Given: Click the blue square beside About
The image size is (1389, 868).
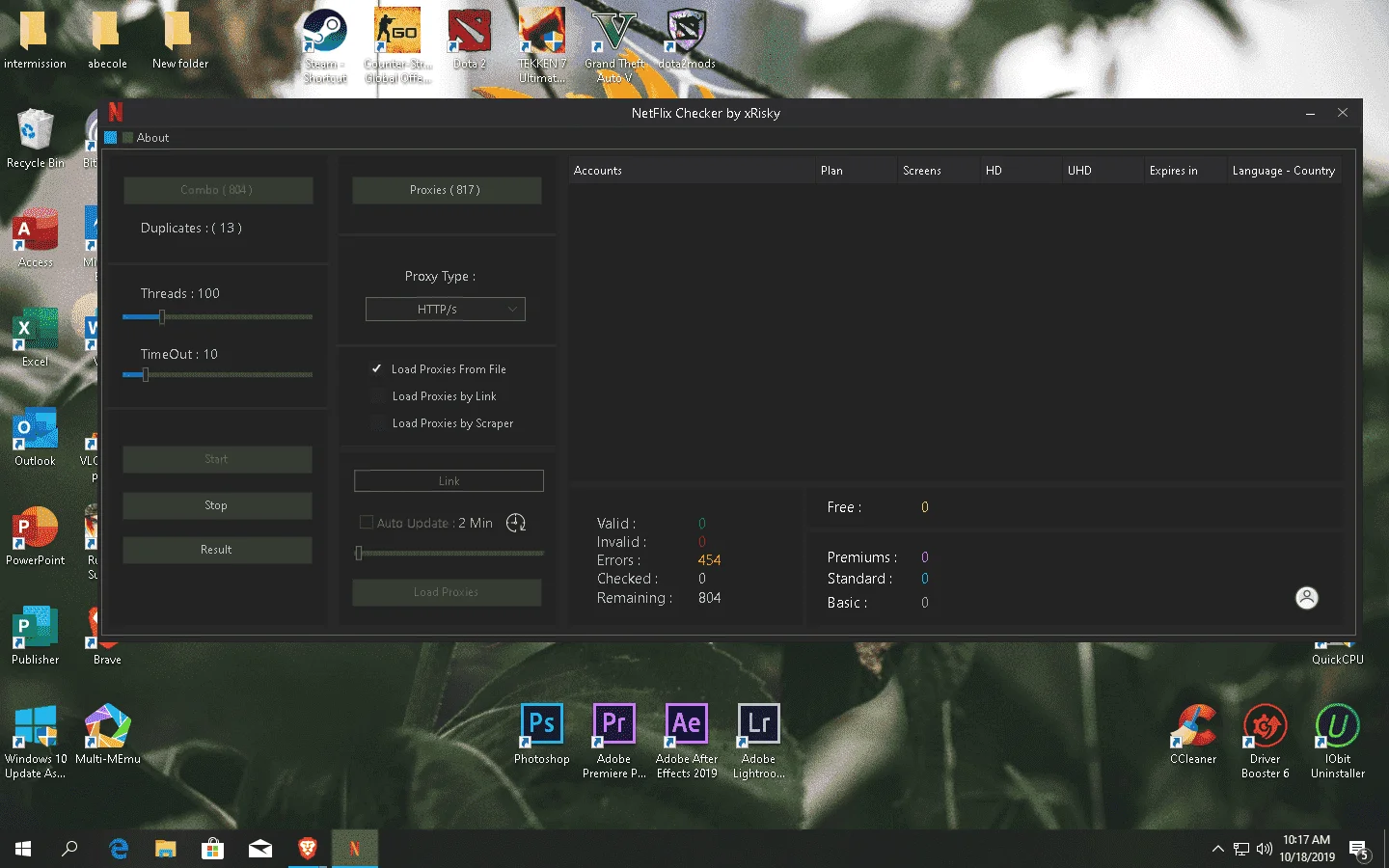Looking at the screenshot, I should 111,138.
